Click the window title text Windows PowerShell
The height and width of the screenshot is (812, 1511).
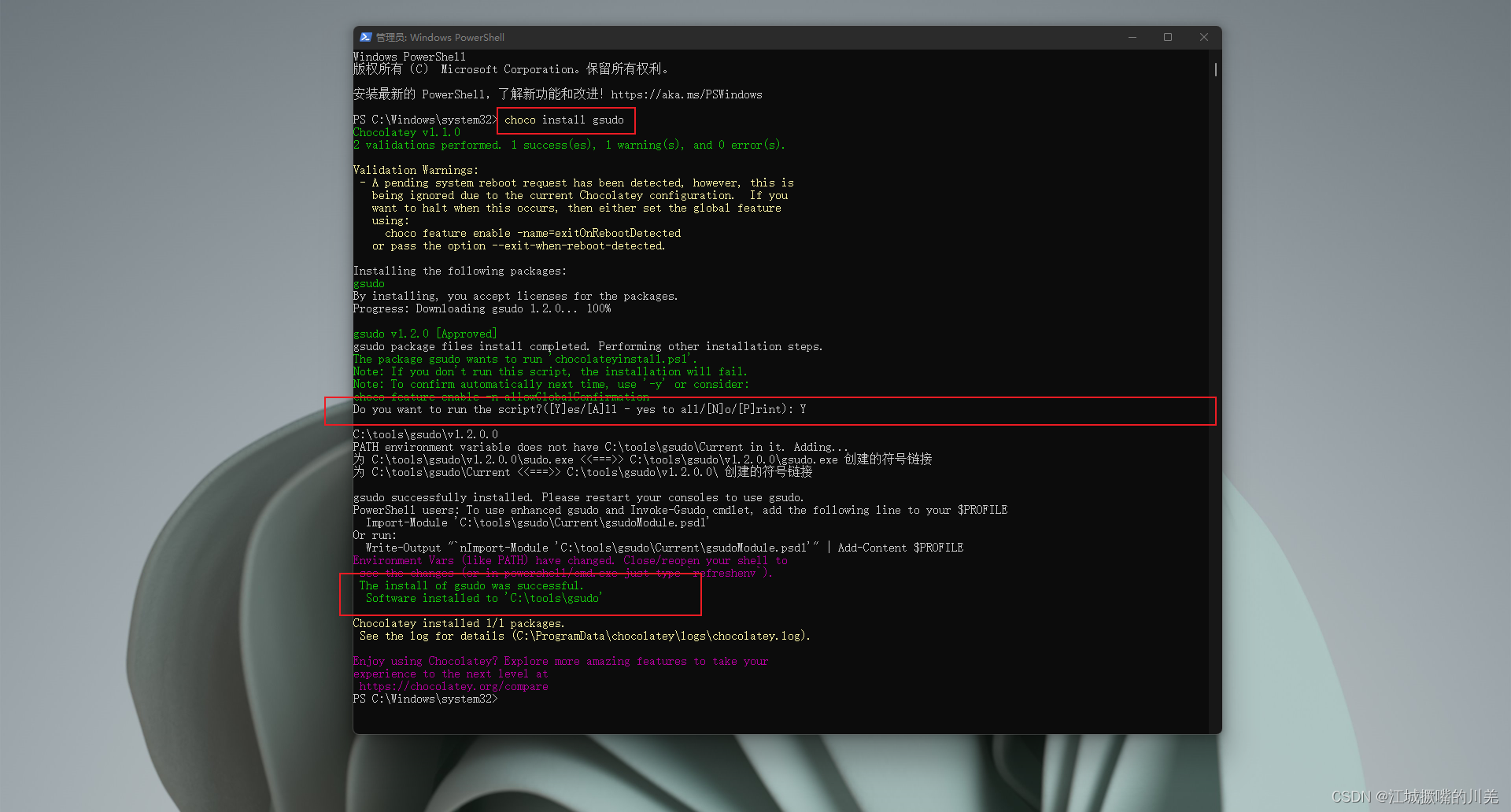pos(440,37)
